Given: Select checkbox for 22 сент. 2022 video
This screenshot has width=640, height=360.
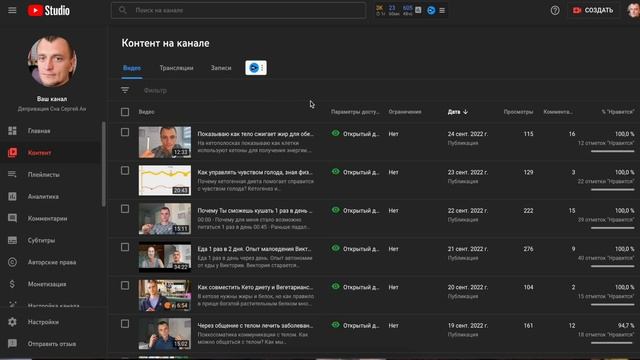Looking at the screenshot, I should coord(125,209).
